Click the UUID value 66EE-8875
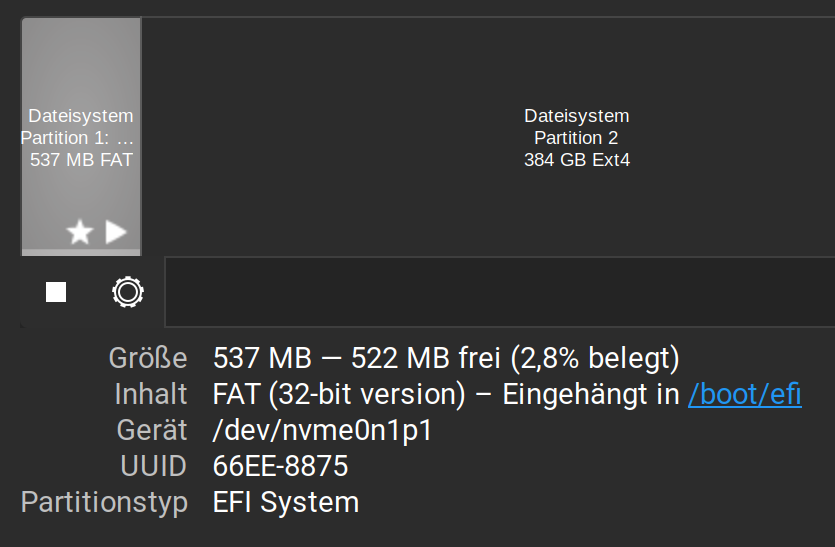This screenshot has width=835, height=547. pos(280,466)
